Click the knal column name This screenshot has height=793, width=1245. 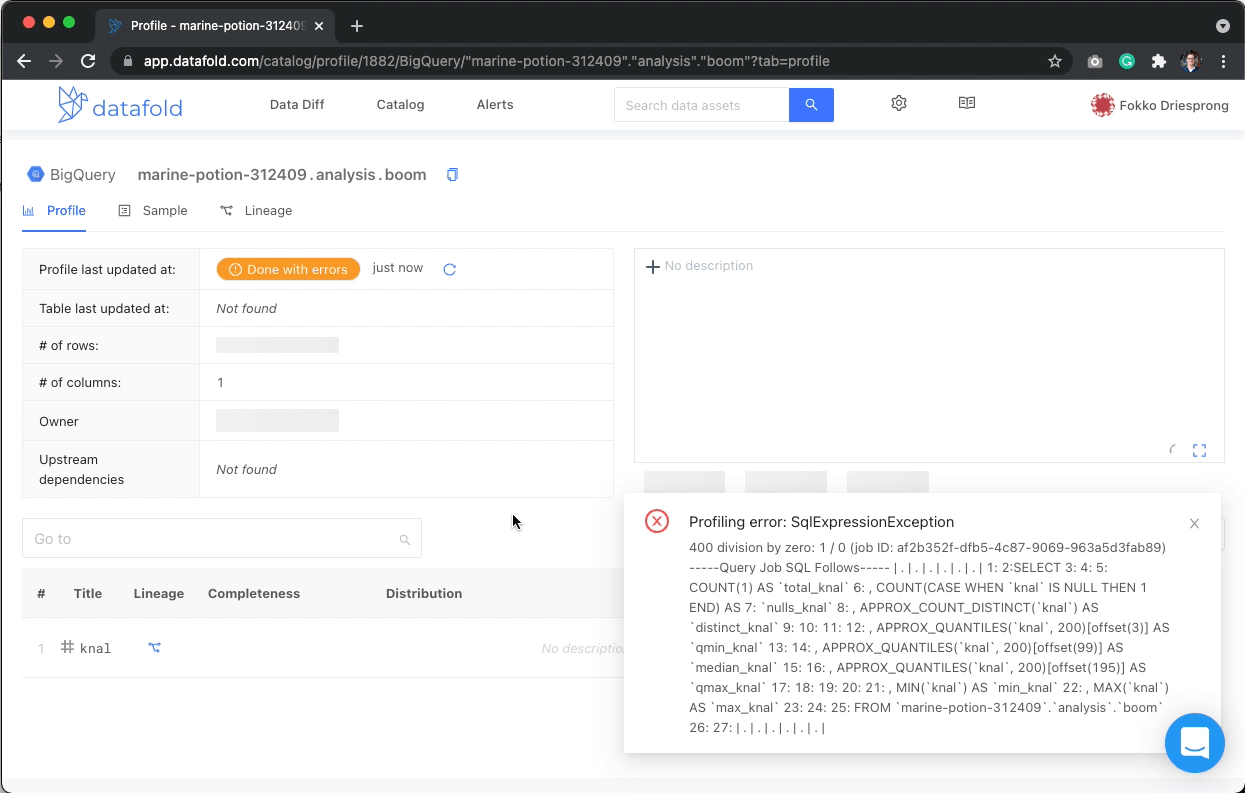point(95,648)
